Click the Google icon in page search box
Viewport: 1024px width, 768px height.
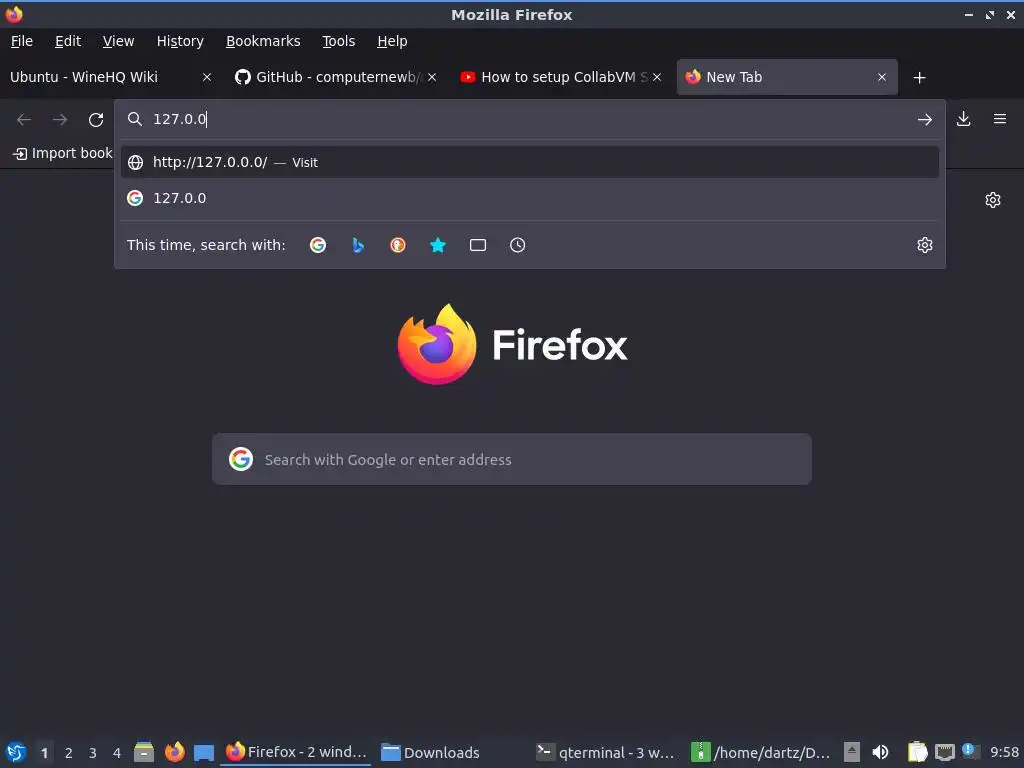241,459
